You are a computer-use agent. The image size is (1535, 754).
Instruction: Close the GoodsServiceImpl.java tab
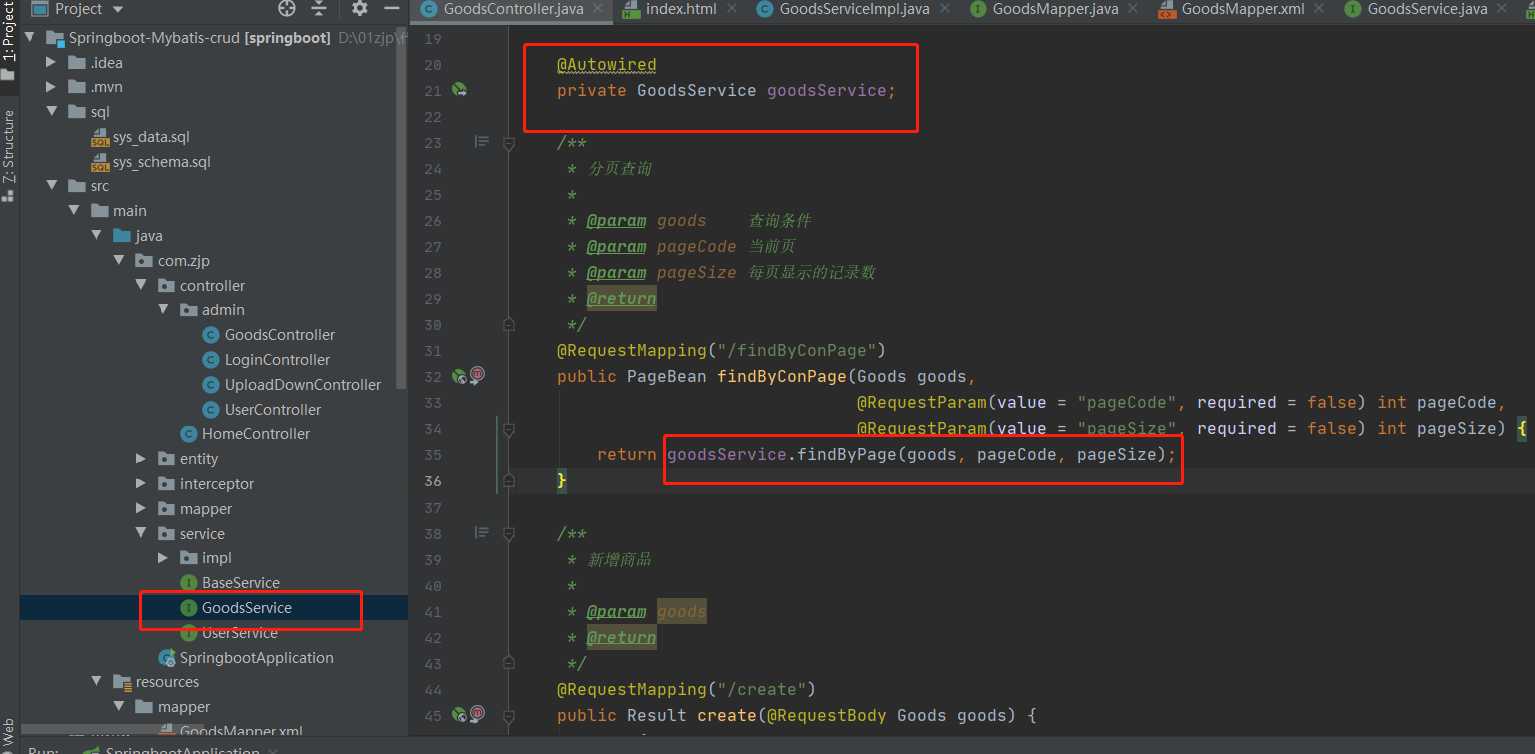944,9
